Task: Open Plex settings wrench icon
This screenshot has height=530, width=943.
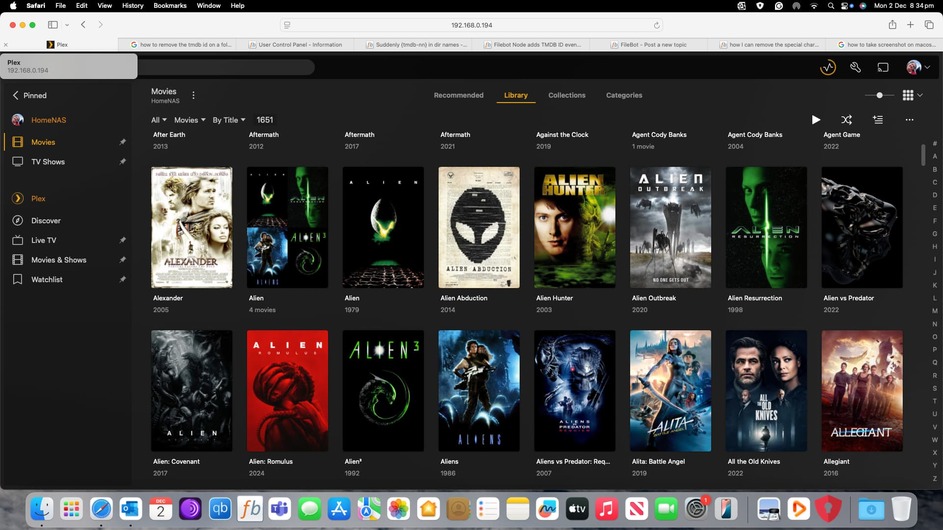Action: 855,67
